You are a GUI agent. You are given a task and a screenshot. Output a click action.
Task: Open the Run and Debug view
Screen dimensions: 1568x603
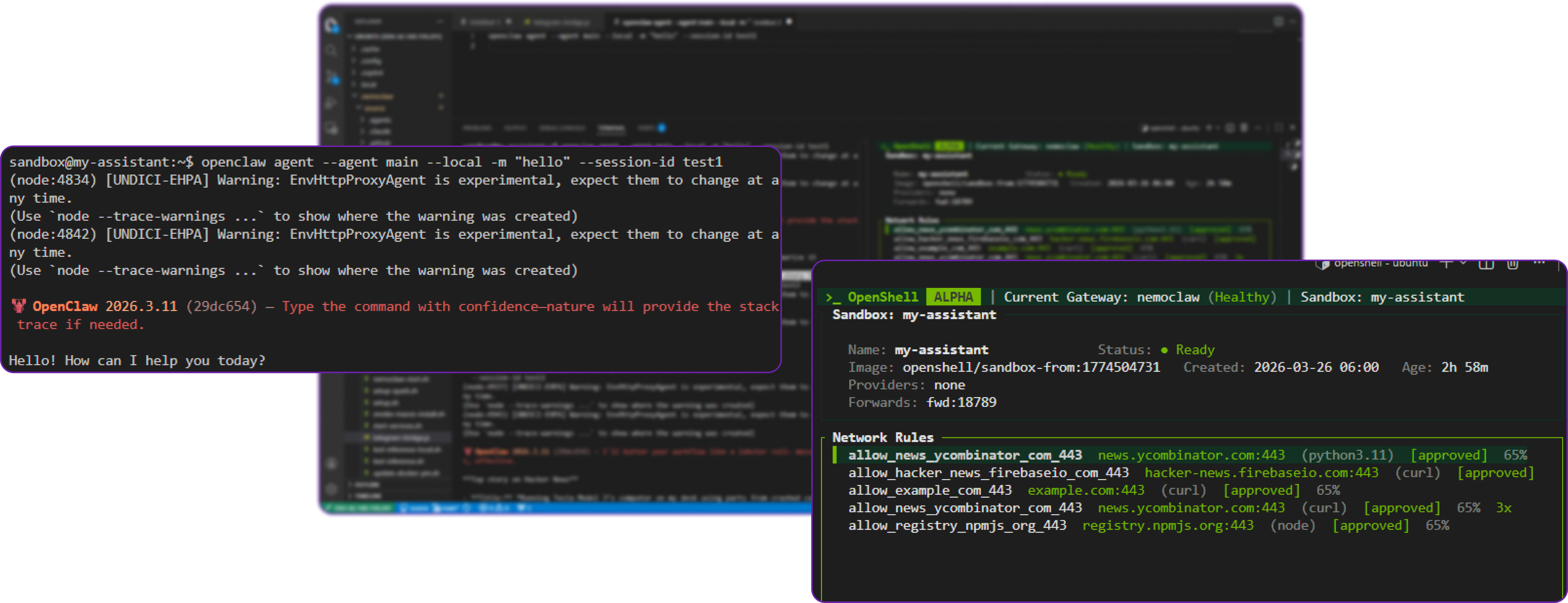pos(332,102)
